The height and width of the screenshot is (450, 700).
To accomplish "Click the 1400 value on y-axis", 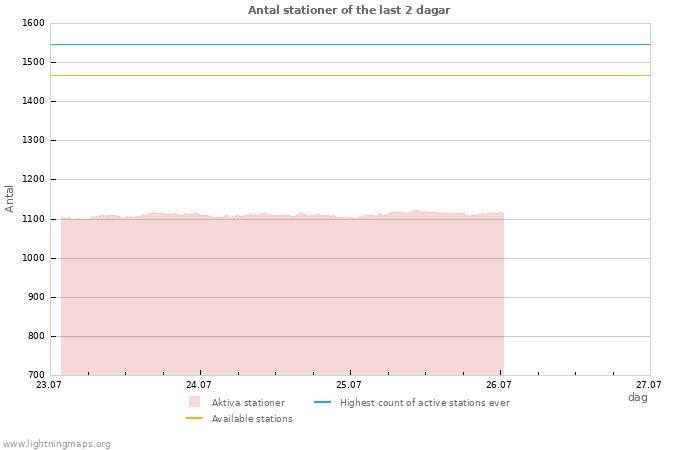I will (33, 101).
